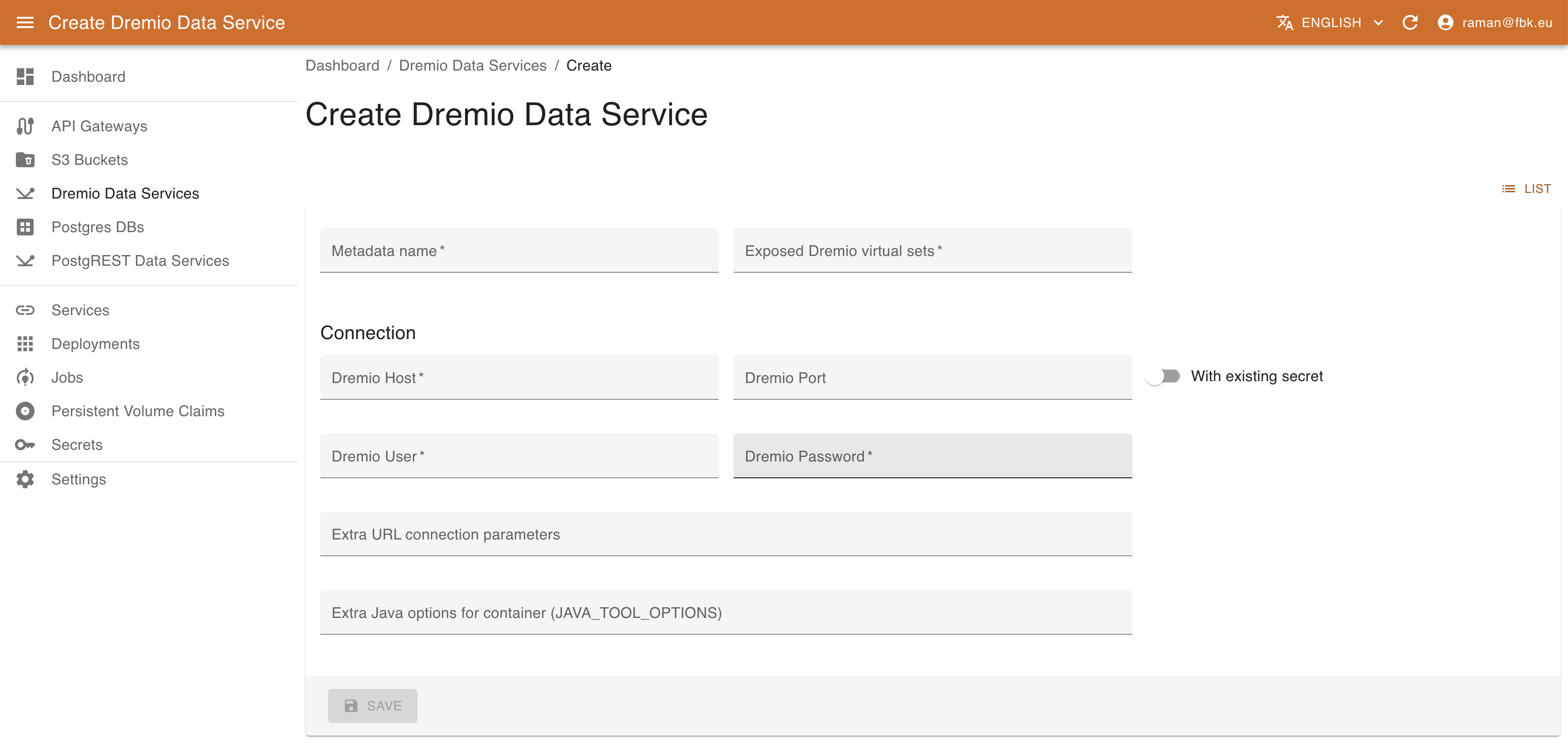Toggle the With existing secret switch
The image size is (1568, 752).
1163,376
